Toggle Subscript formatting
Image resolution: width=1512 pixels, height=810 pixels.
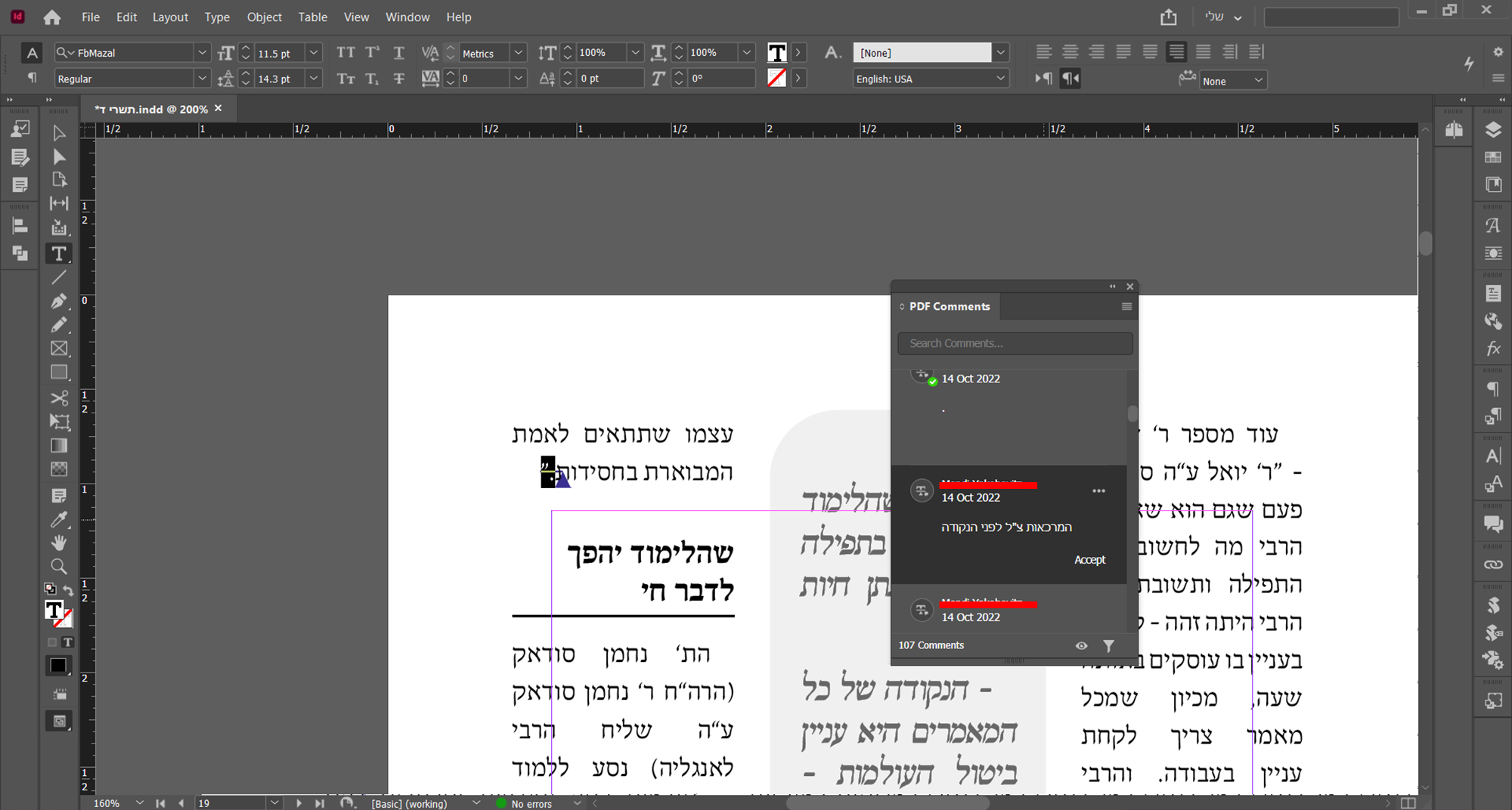(x=372, y=79)
